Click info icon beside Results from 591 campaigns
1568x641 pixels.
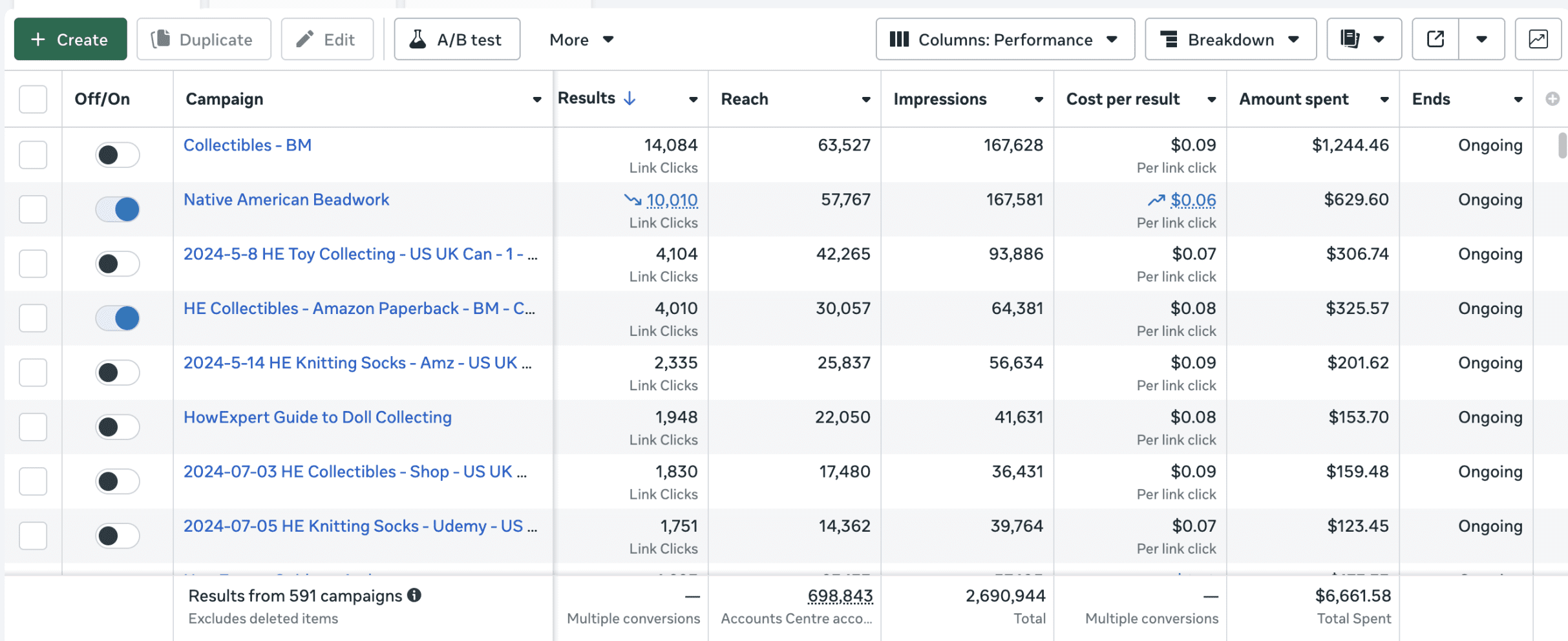click(414, 595)
